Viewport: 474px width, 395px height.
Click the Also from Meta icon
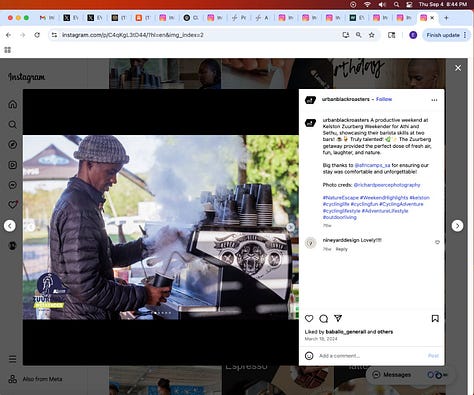[x=13, y=379]
